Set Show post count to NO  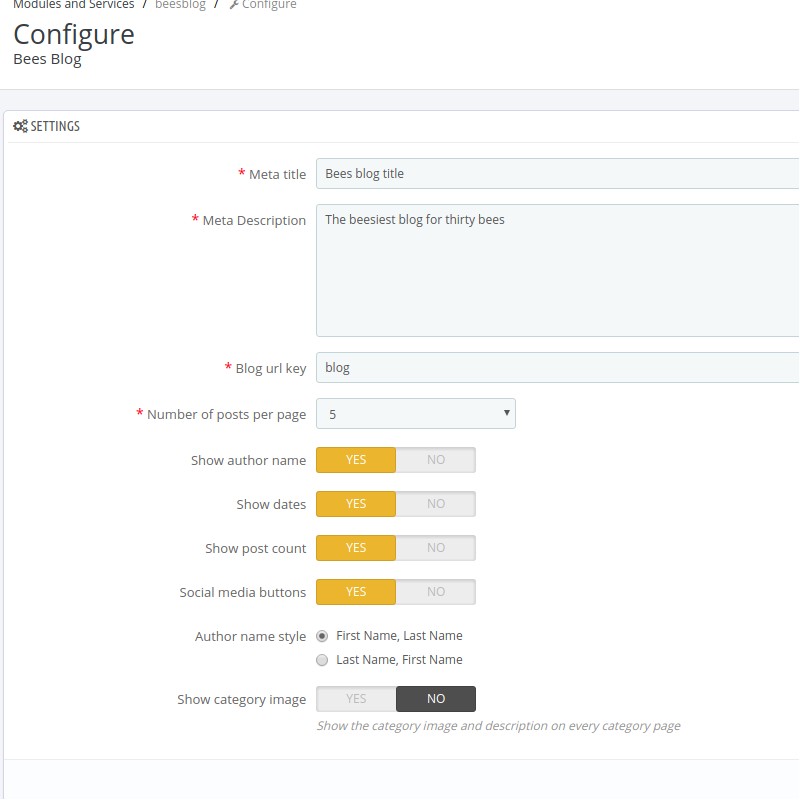pos(435,548)
